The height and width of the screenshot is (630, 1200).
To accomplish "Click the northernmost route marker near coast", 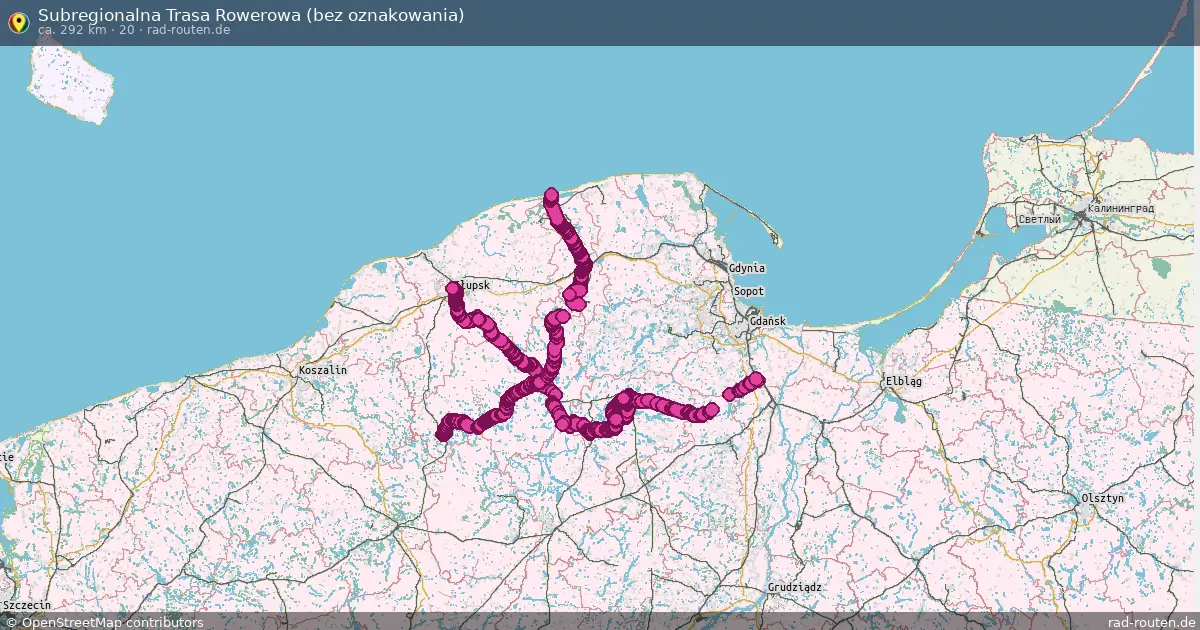I will [x=550, y=194].
